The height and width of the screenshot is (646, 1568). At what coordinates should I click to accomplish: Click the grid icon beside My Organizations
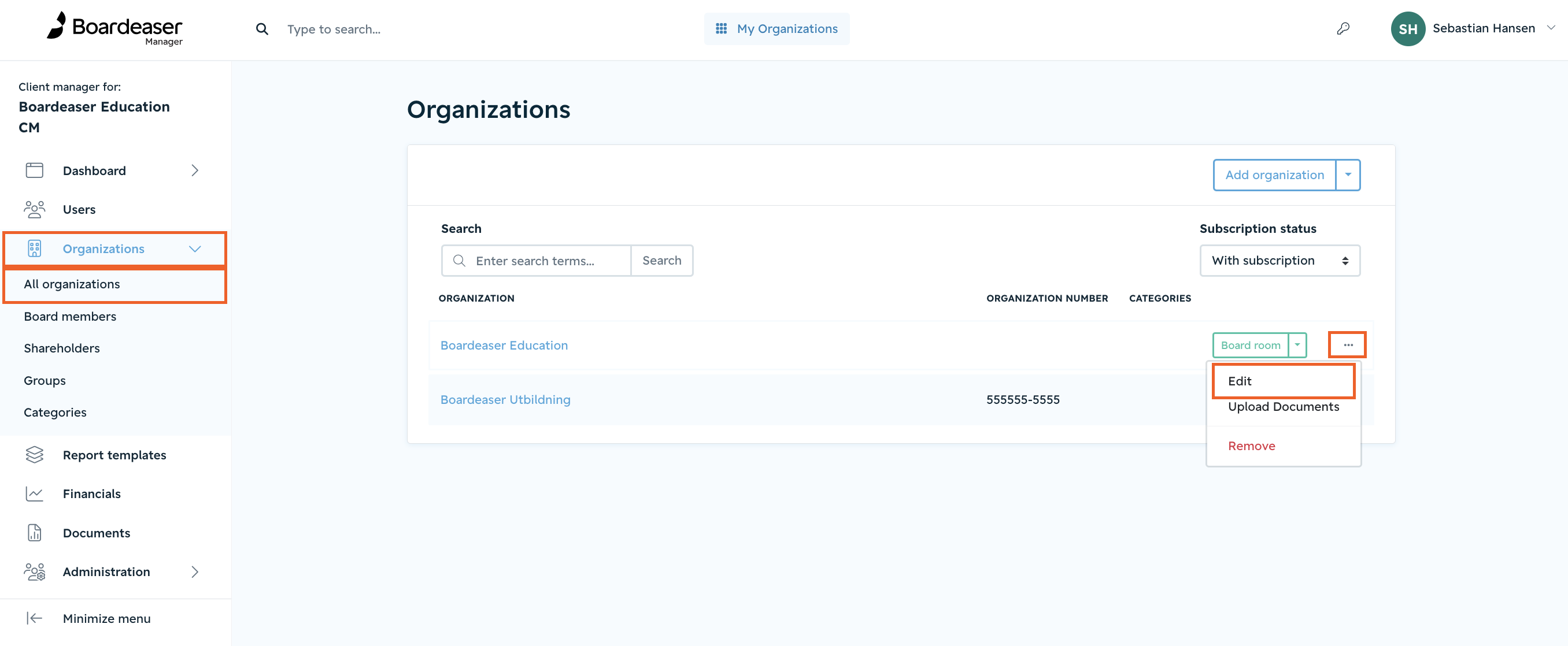tap(722, 28)
